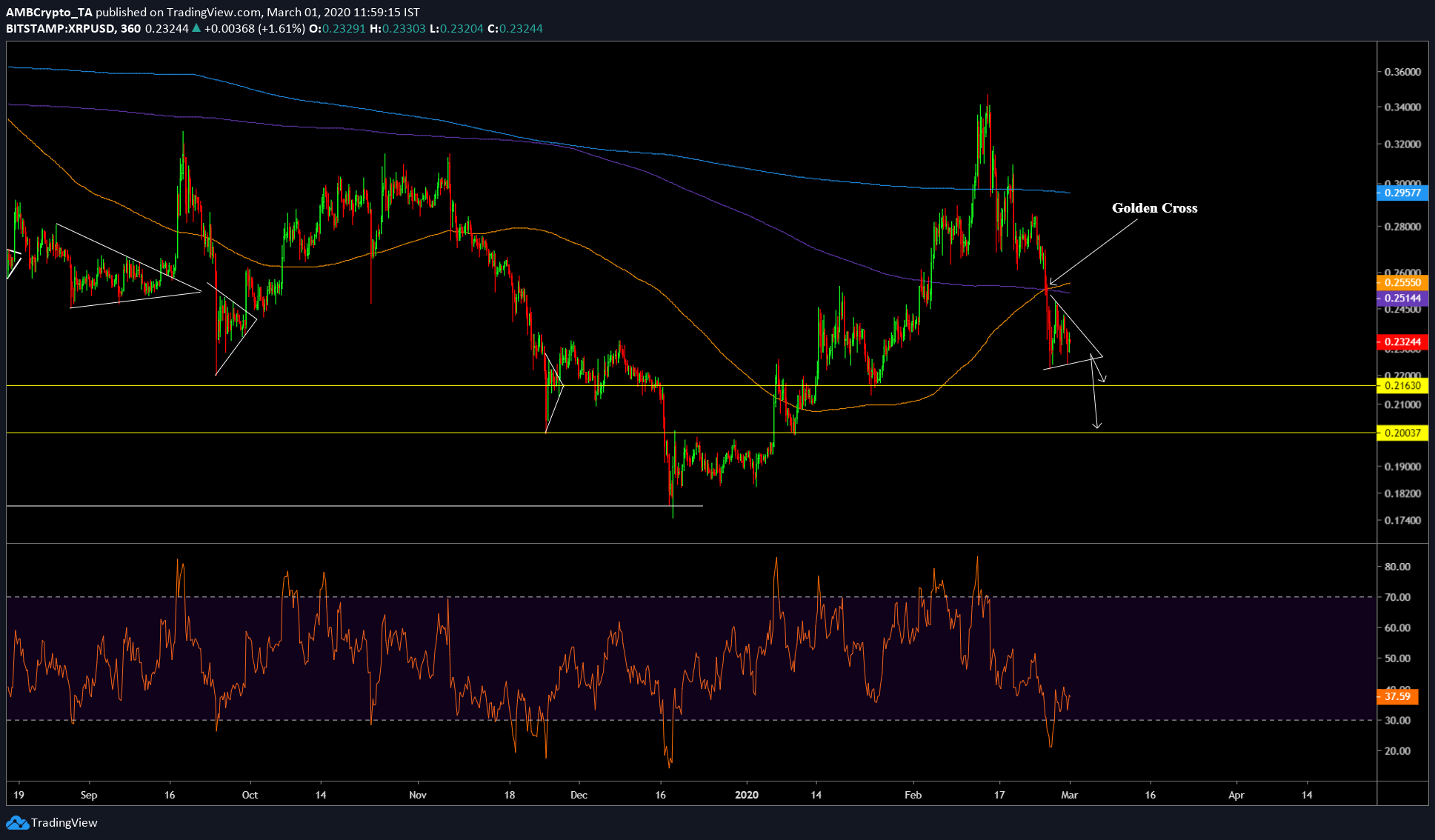Click the 2020 date axis label
This screenshot has height=840, width=1435.
pos(747,795)
